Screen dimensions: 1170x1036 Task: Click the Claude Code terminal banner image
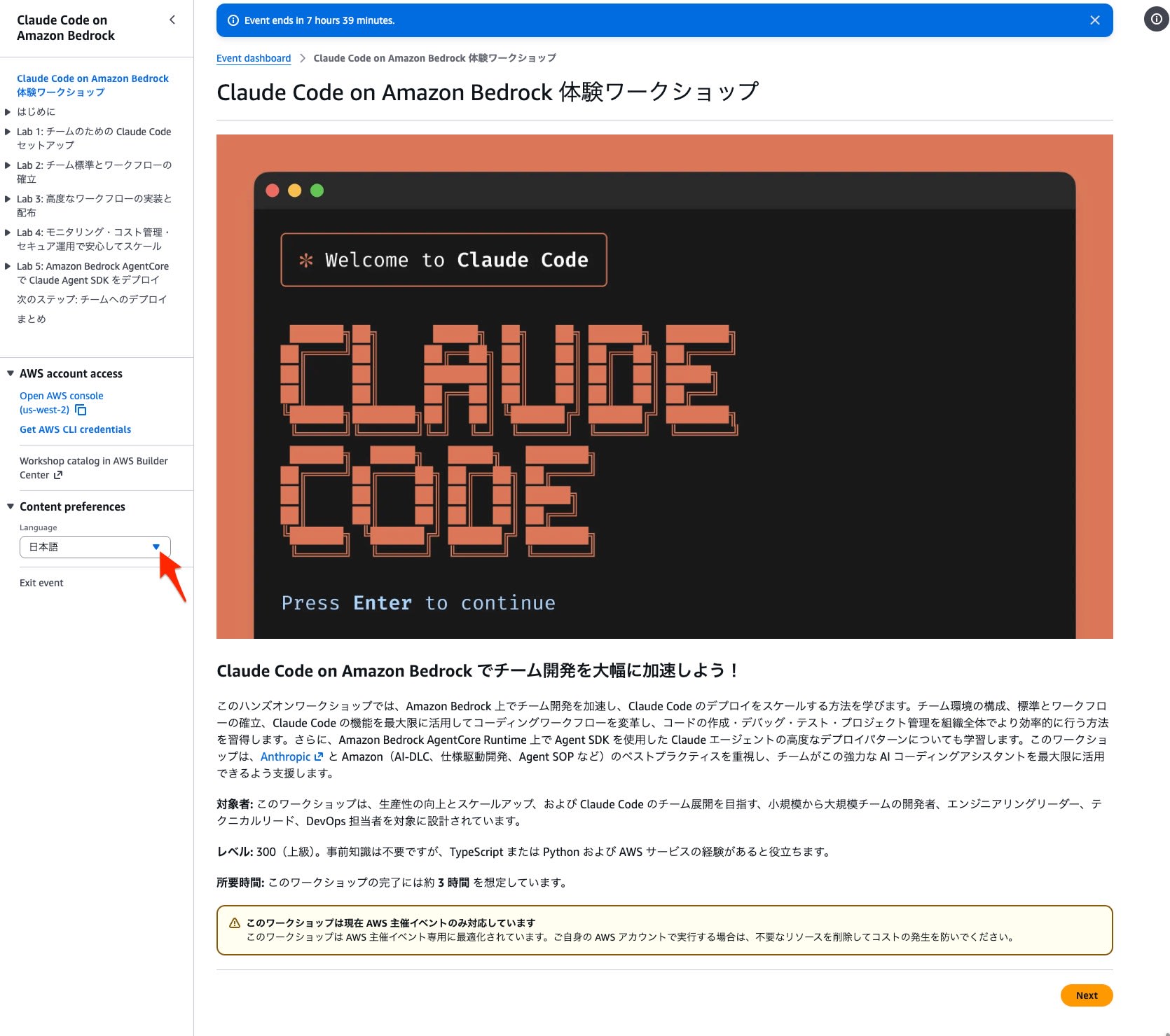point(665,387)
